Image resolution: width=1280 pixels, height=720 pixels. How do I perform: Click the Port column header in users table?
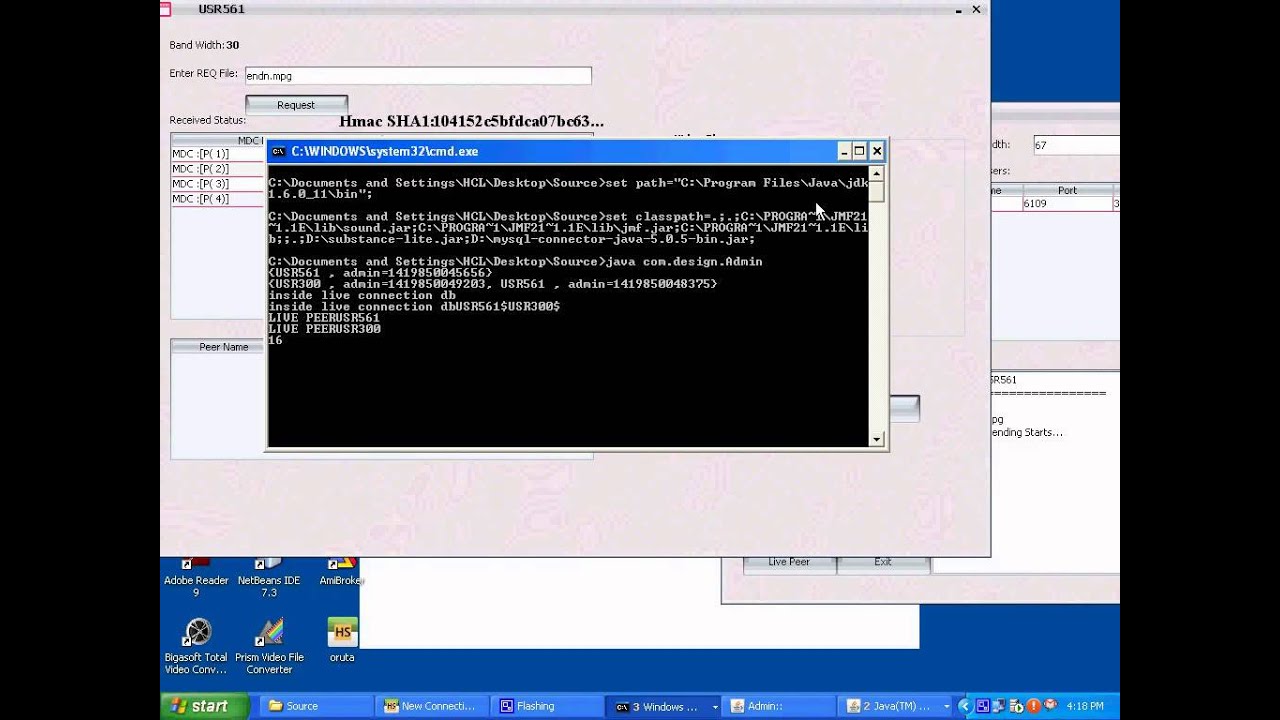click(x=1067, y=190)
